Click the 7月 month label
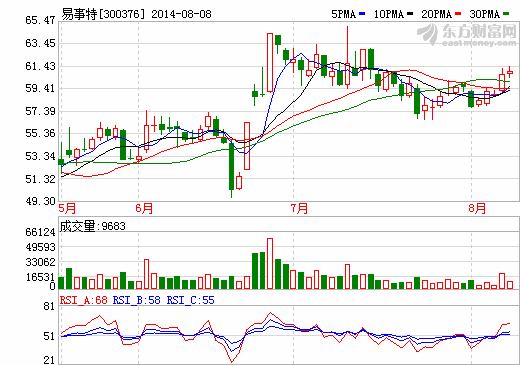This screenshot has width=520, height=365. [299, 209]
